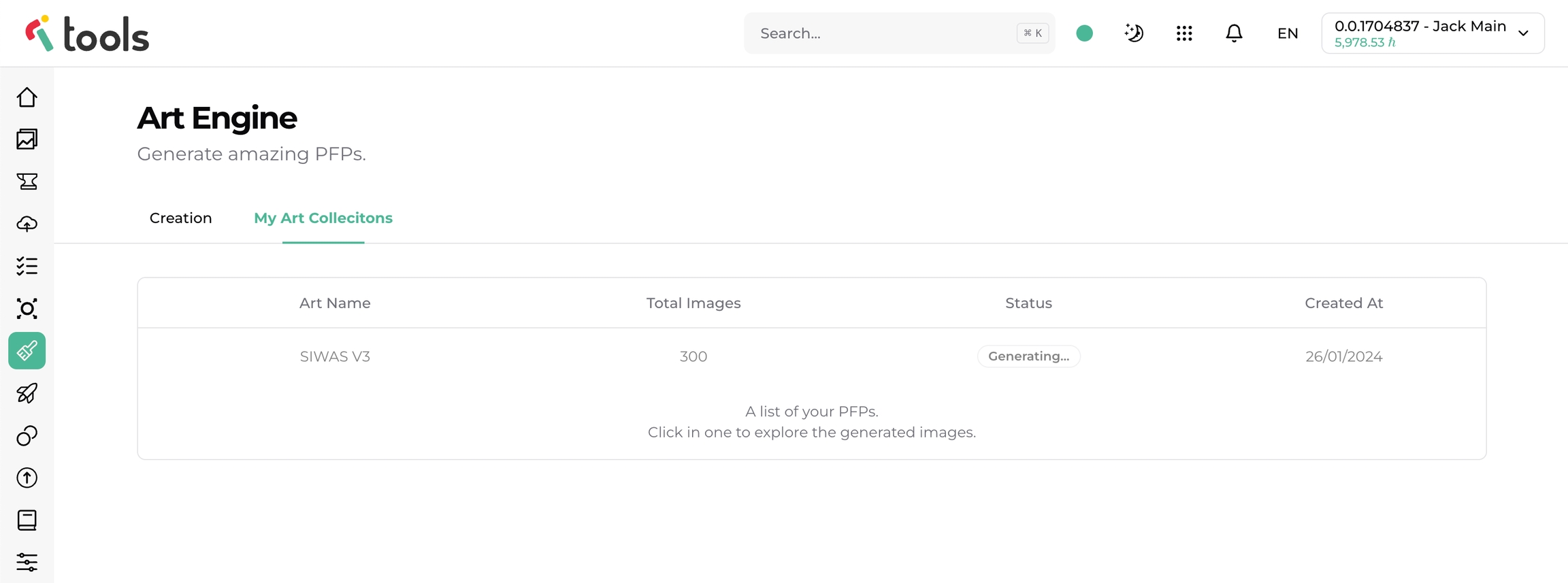Open the SIWAS V3 collection row
1568x583 pixels.
(x=335, y=356)
